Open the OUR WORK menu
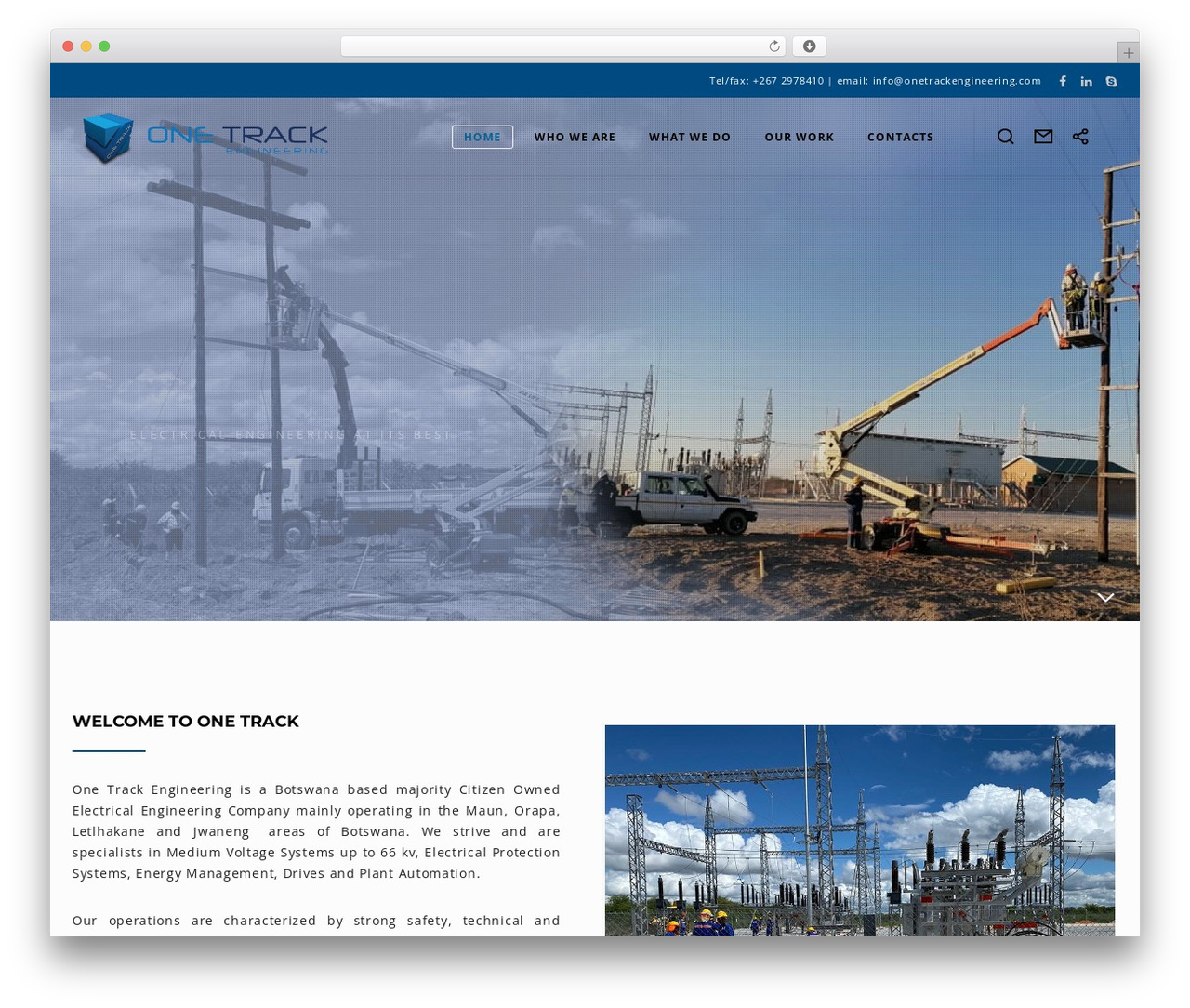This screenshot has width=1190, height=1008. click(800, 137)
